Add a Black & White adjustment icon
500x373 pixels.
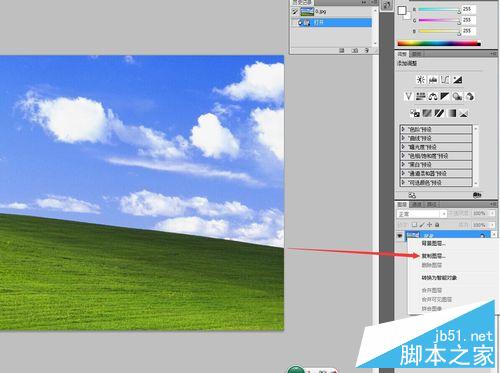point(445,96)
